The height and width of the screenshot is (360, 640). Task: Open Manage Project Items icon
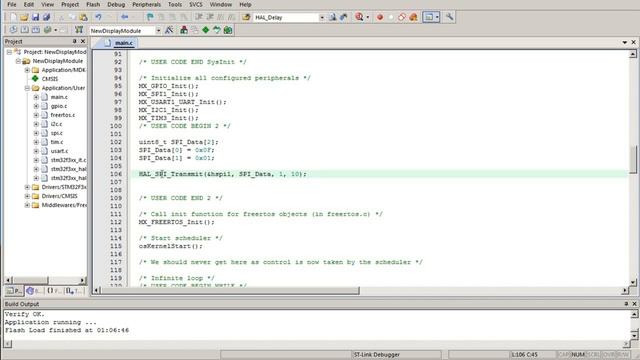(184, 30)
